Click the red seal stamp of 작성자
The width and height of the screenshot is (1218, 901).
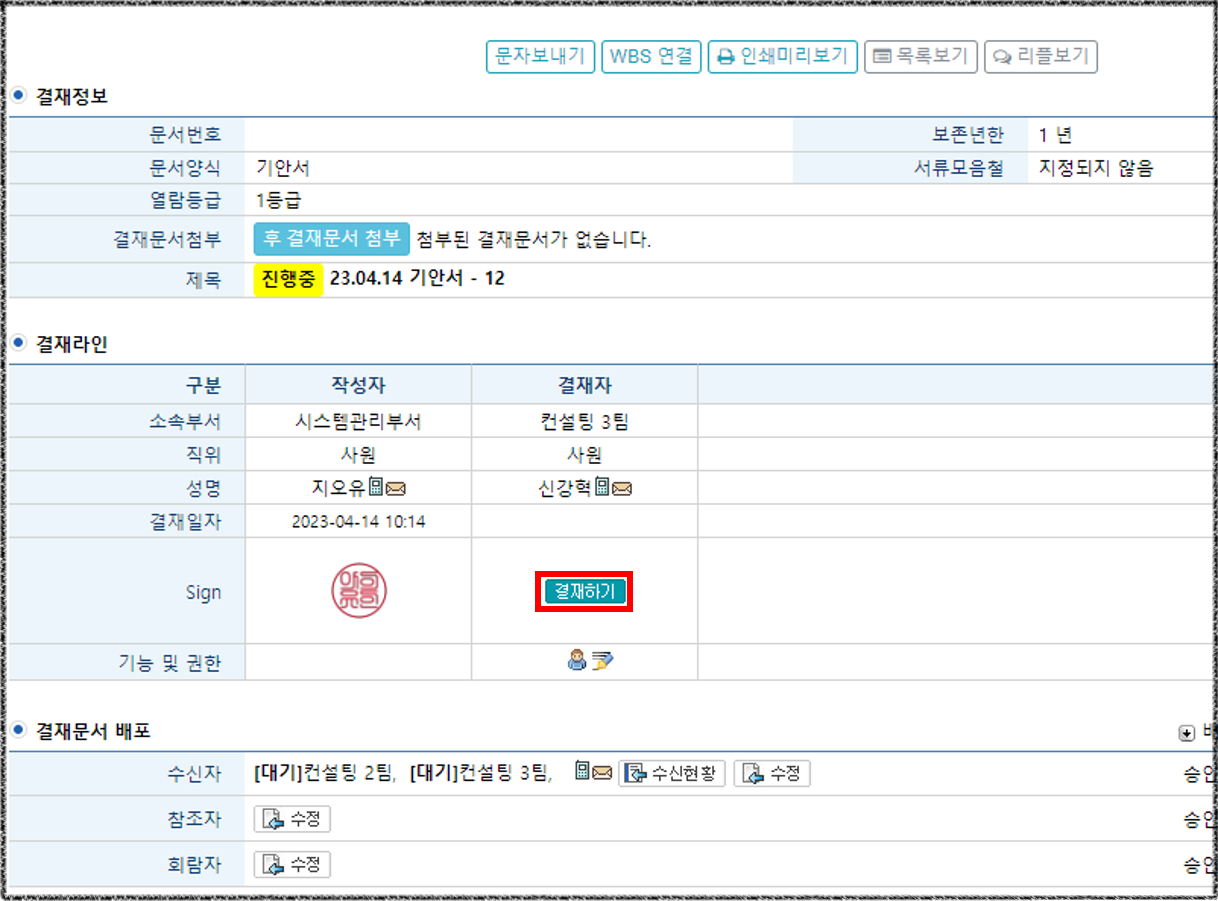[x=359, y=591]
